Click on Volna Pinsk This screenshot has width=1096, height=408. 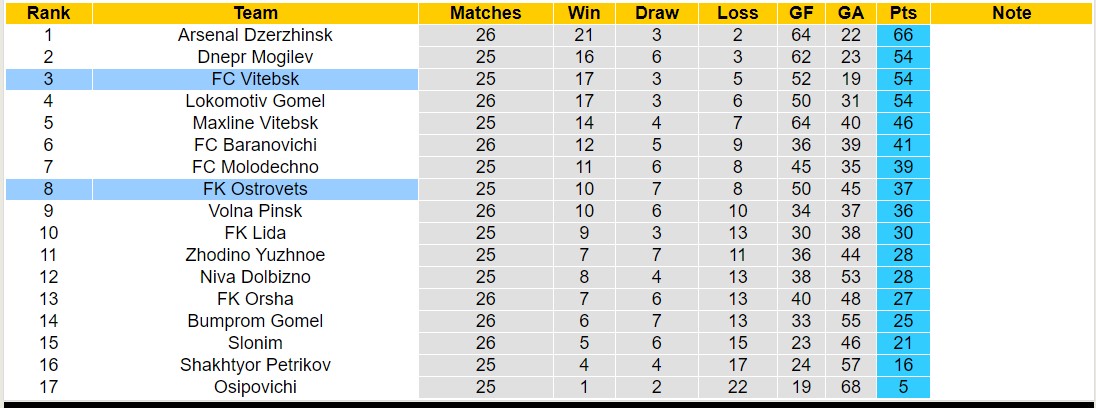(255, 211)
